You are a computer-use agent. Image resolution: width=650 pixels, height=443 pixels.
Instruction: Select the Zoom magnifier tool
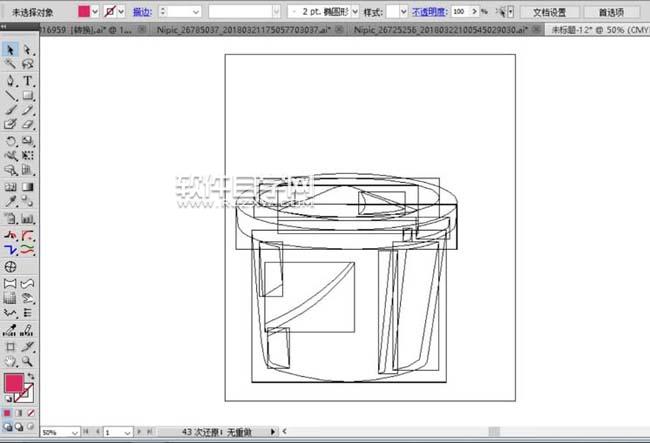pos(27,361)
